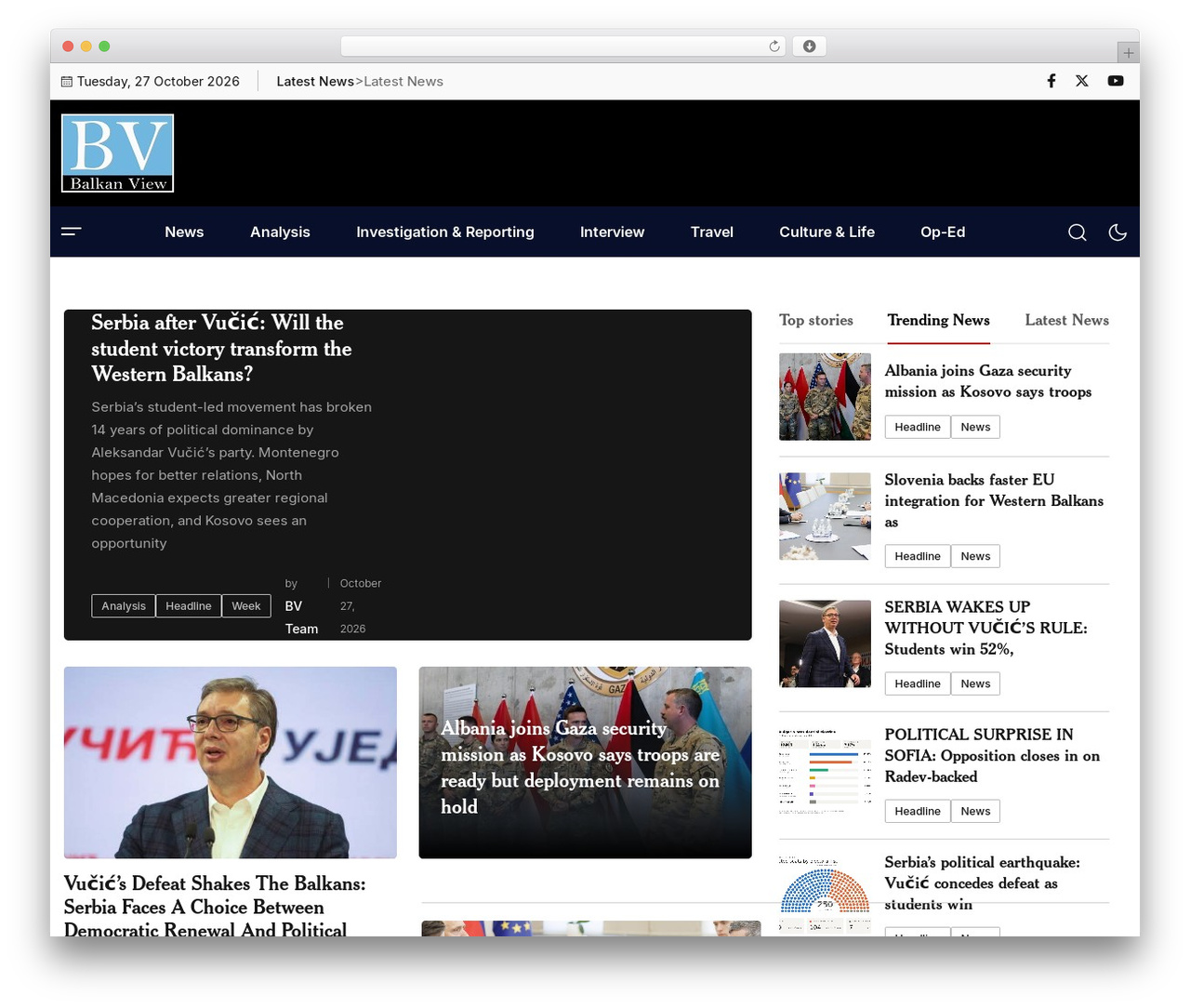This screenshot has width=1190, height=1008.
Task: Open the site search magnifier icon
Action: pyautogui.click(x=1078, y=232)
